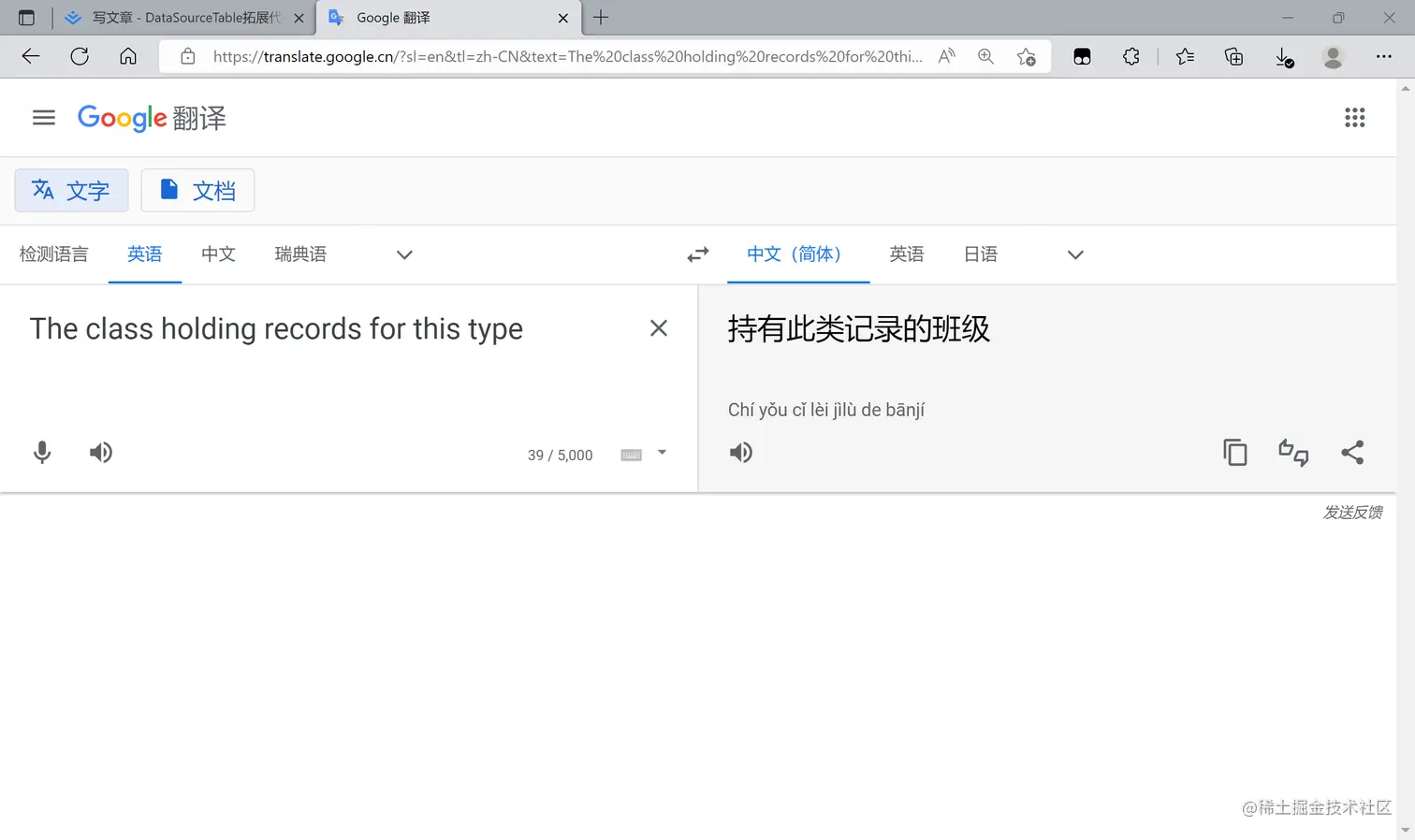1415x840 pixels.
Task: Choose 检测语言 as source language
Action: point(53,254)
